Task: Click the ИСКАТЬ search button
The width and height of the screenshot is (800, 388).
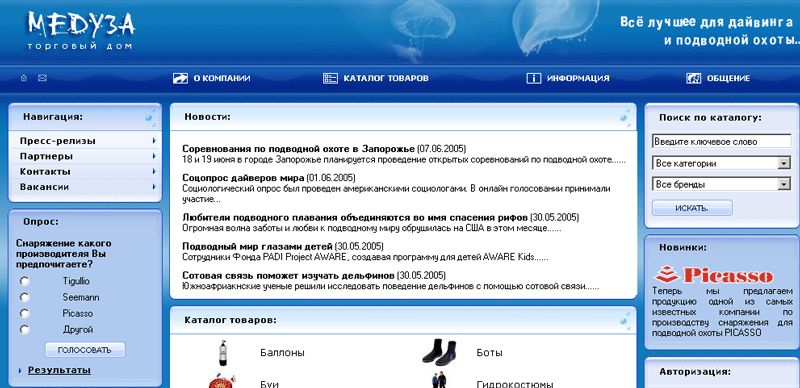Action: point(692,208)
